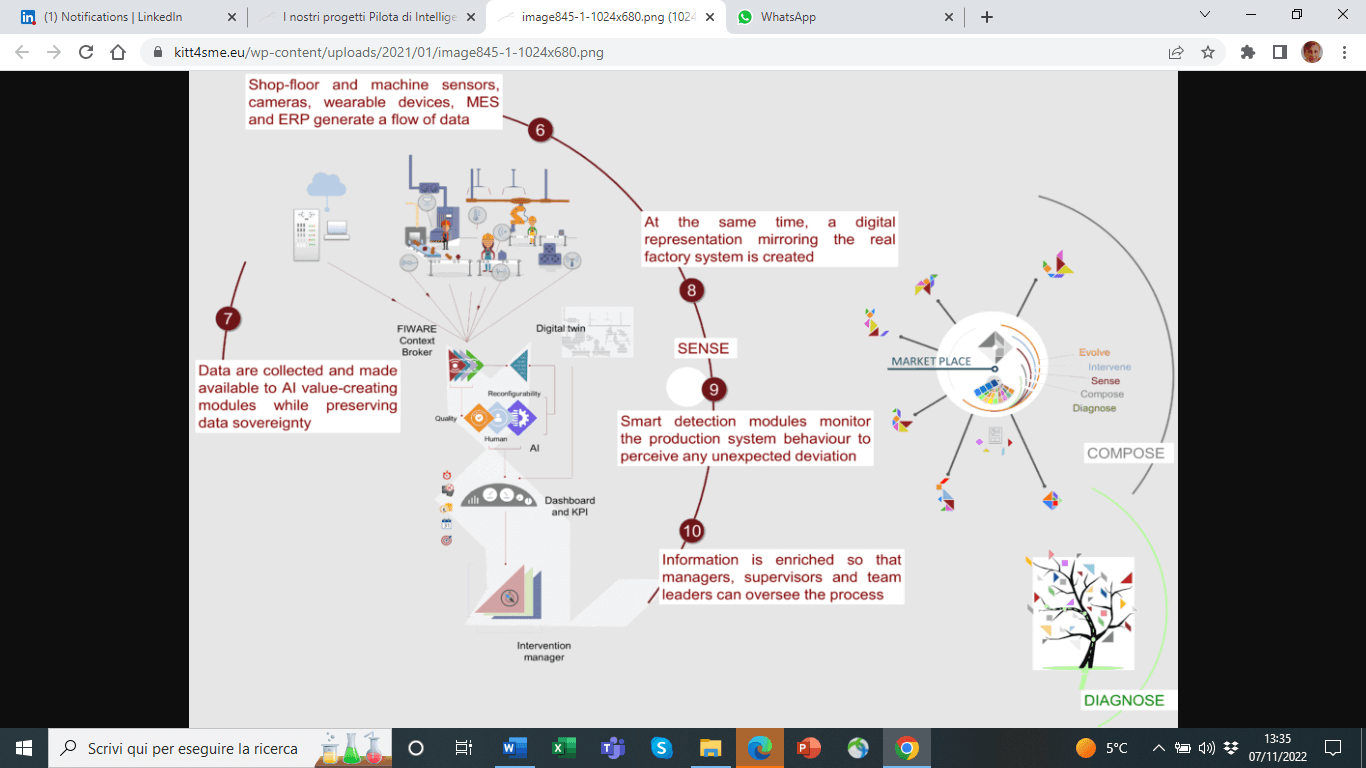Open the Chrome three-dot menu
Screen dimensions: 1366x768
click(x=1344, y=52)
